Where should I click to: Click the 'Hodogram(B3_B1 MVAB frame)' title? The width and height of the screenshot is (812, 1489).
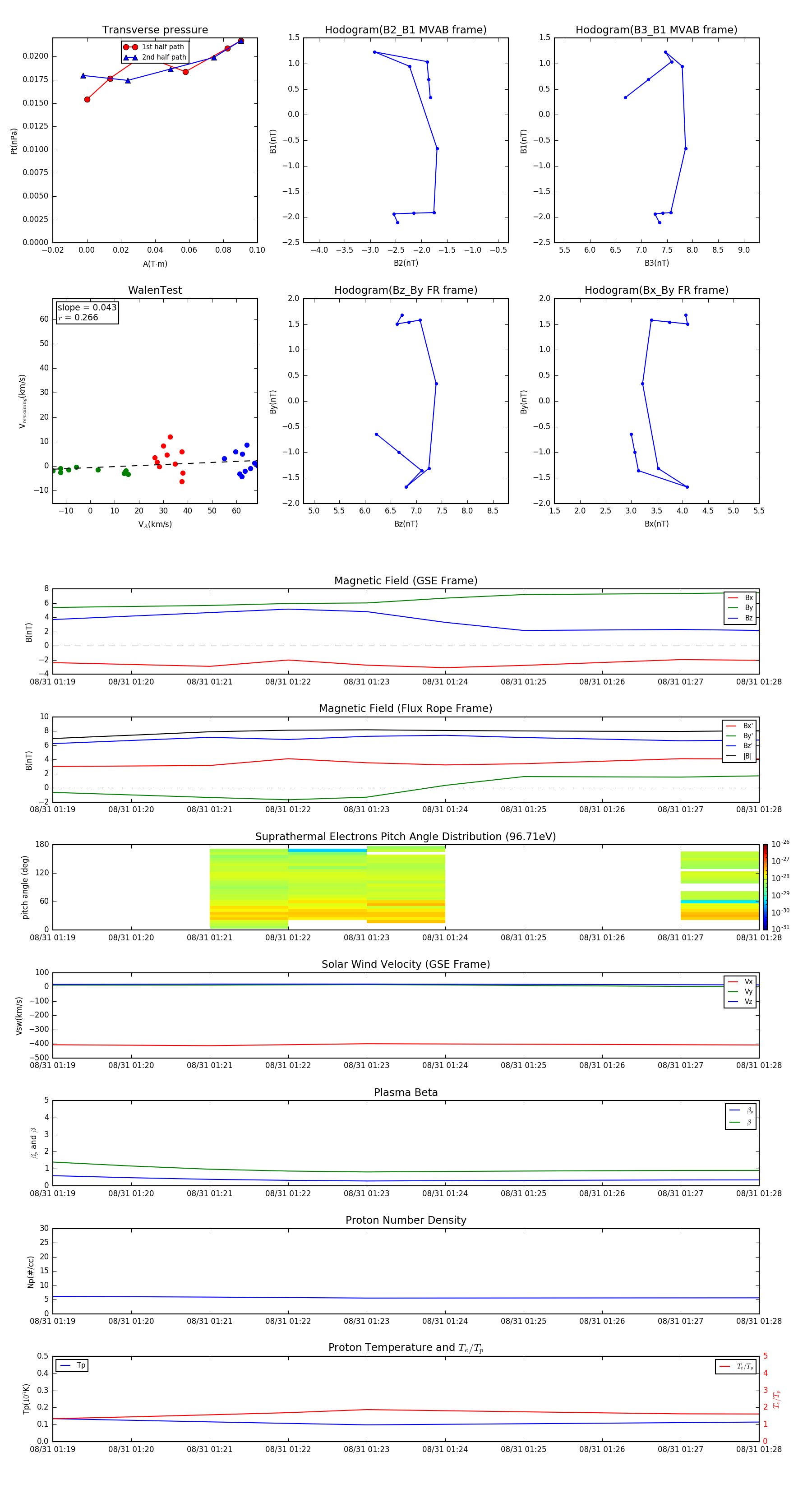(x=656, y=29)
